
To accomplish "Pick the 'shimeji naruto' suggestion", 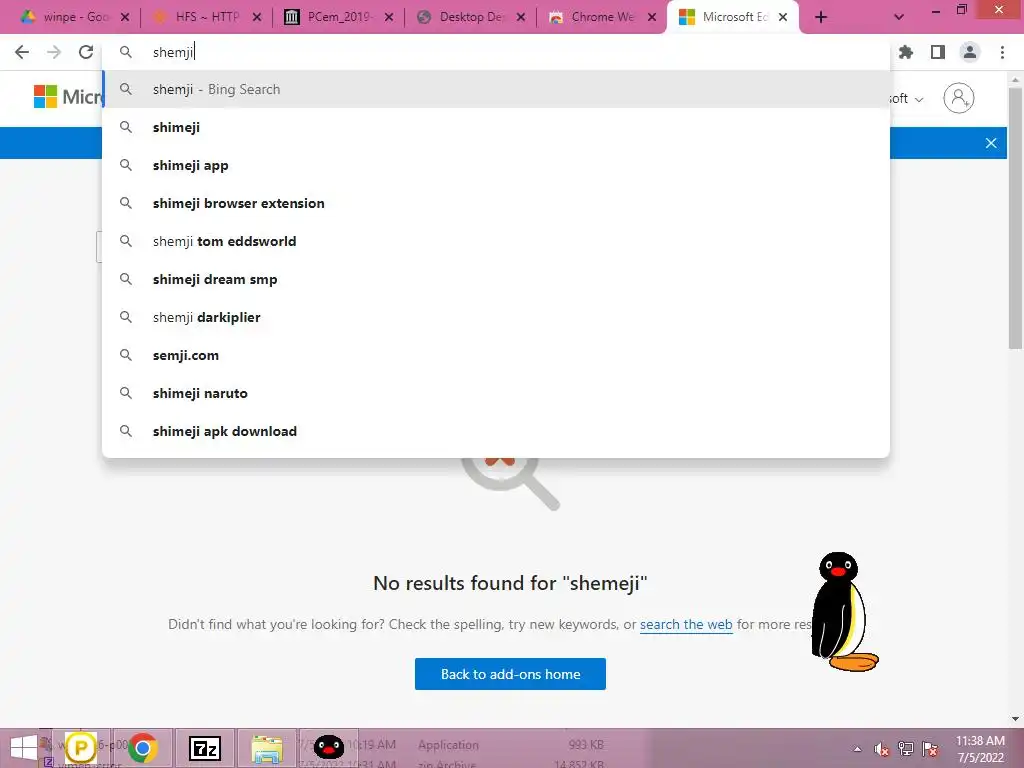I will click(496, 393).
